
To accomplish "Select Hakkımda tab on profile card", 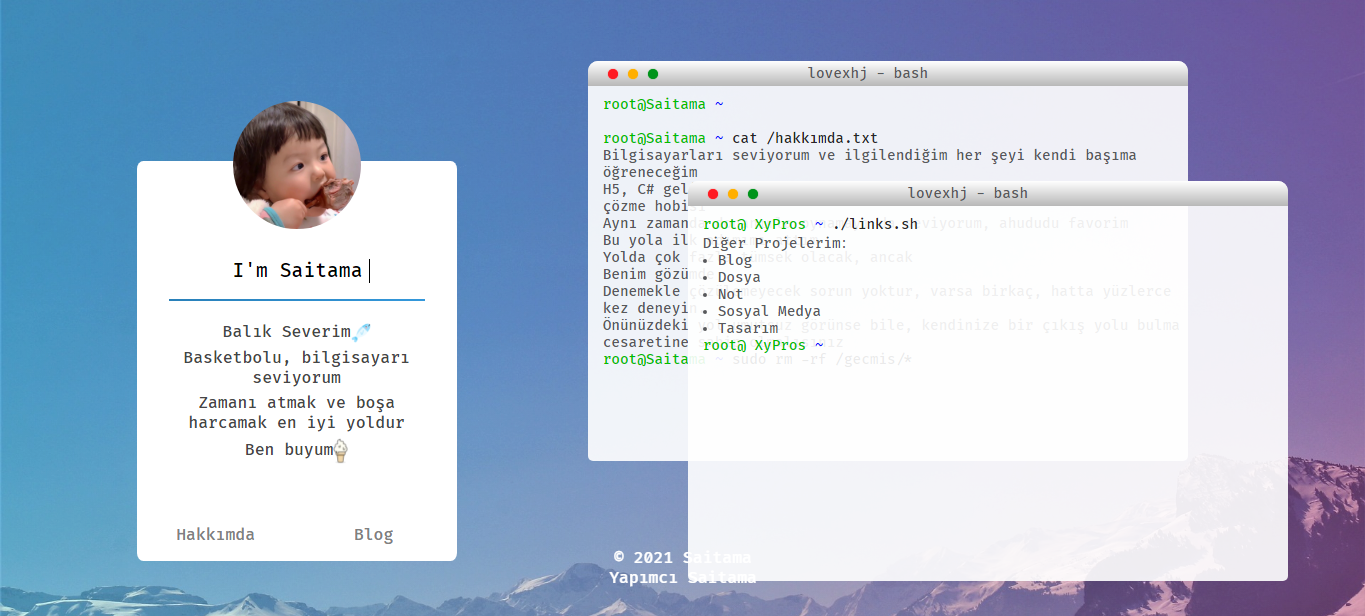I will (216, 534).
